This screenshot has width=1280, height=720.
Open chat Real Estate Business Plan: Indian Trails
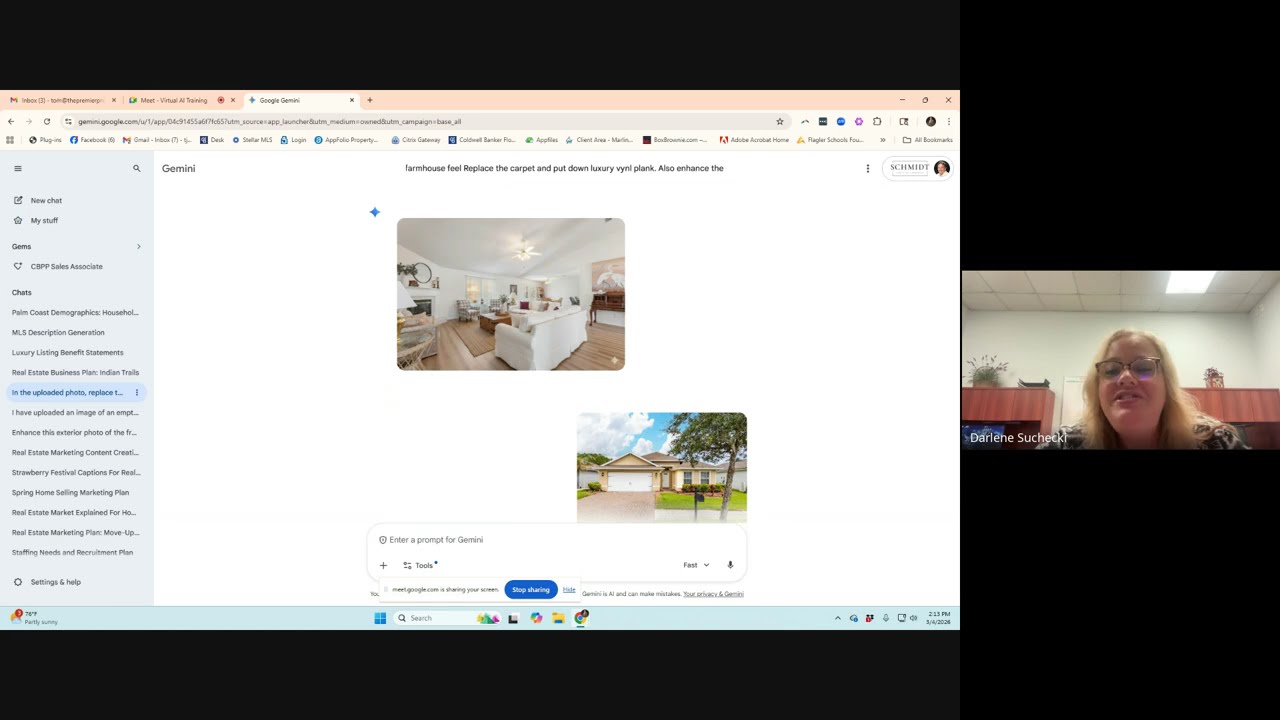(x=75, y=372)
